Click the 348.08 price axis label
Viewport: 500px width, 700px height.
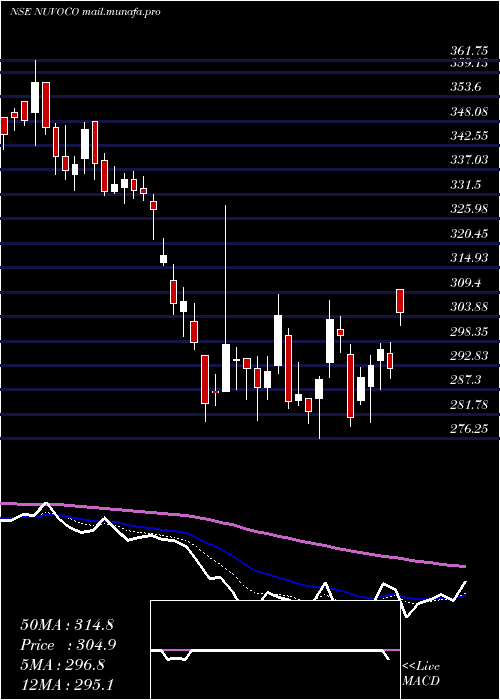click(468, 111)
